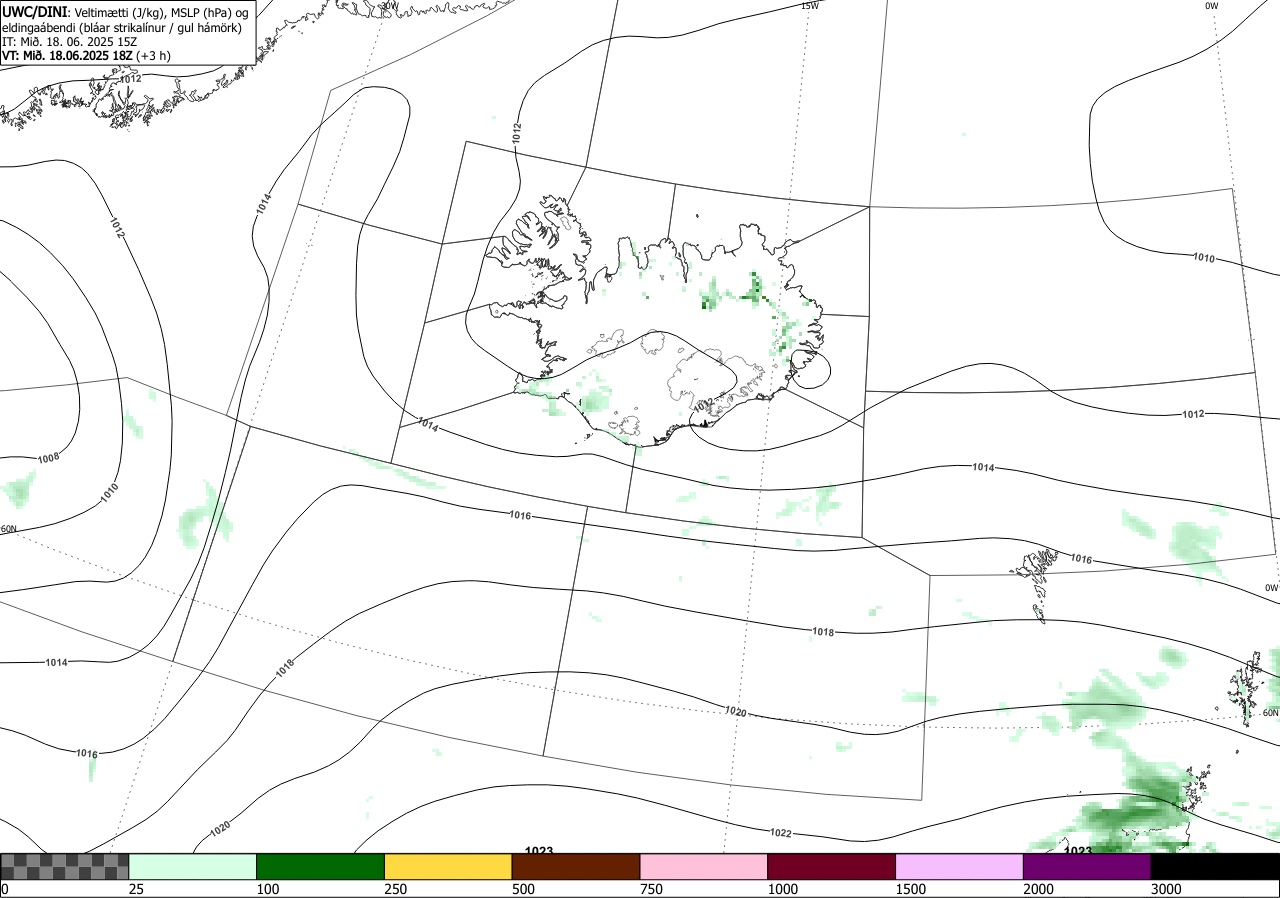Click the legend value 500

click(524, 889)
